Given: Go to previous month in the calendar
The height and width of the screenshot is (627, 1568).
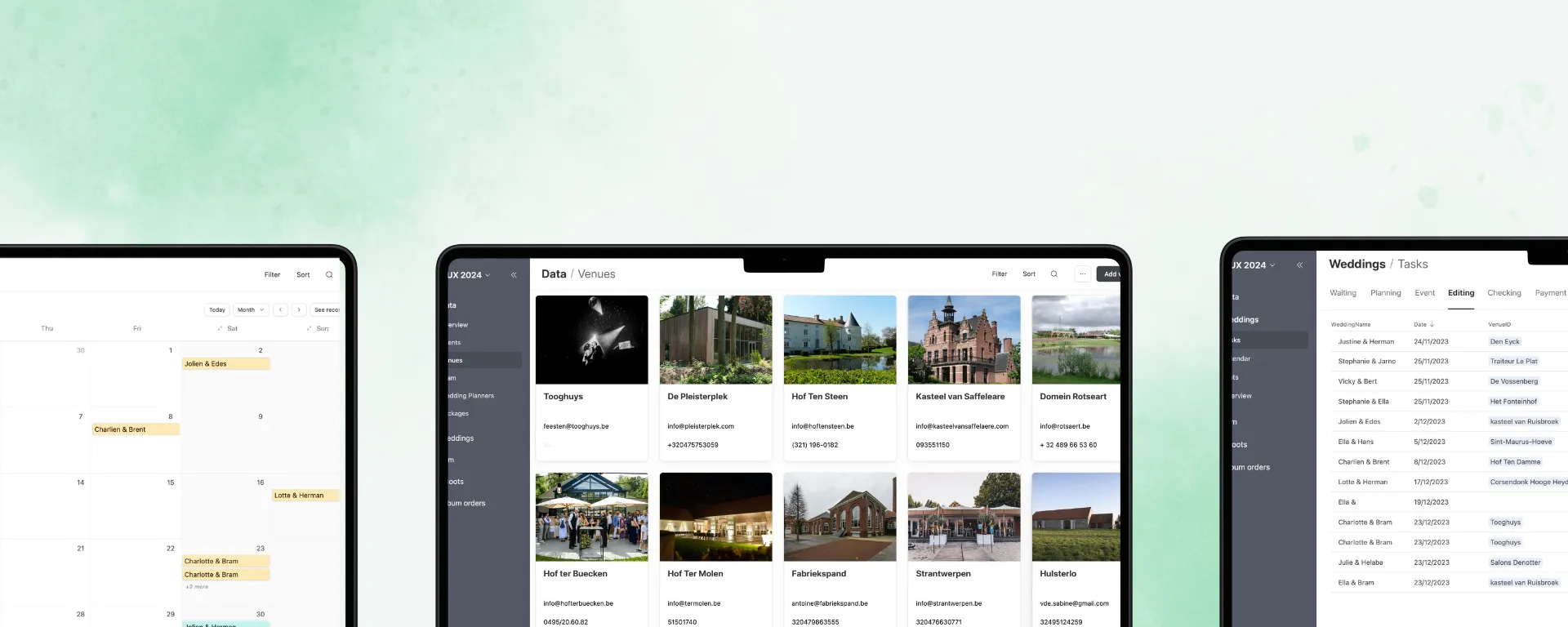Looking at the screenshot, I should (280, 310).
